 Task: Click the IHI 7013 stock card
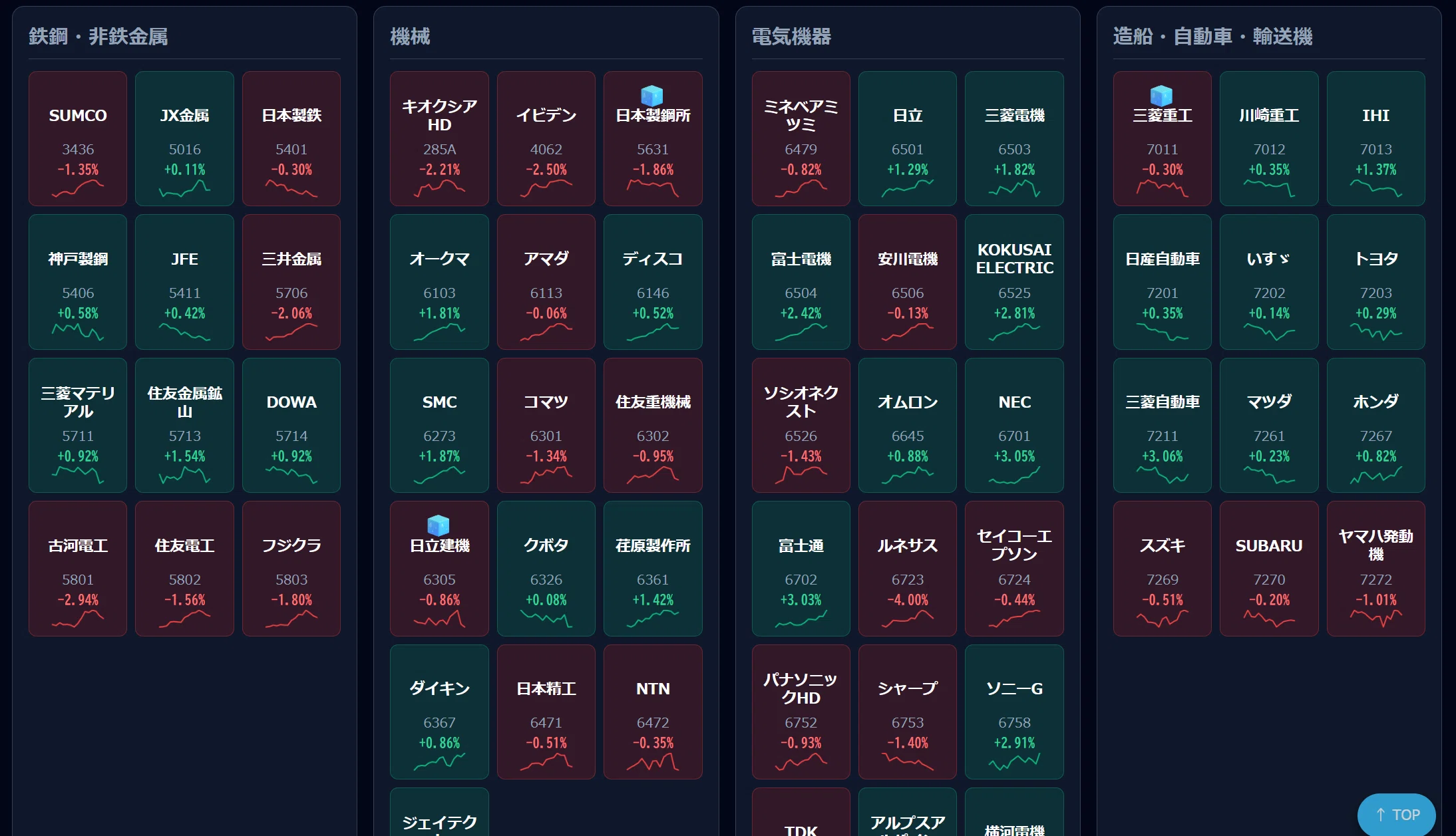(x=1375, y=138)
